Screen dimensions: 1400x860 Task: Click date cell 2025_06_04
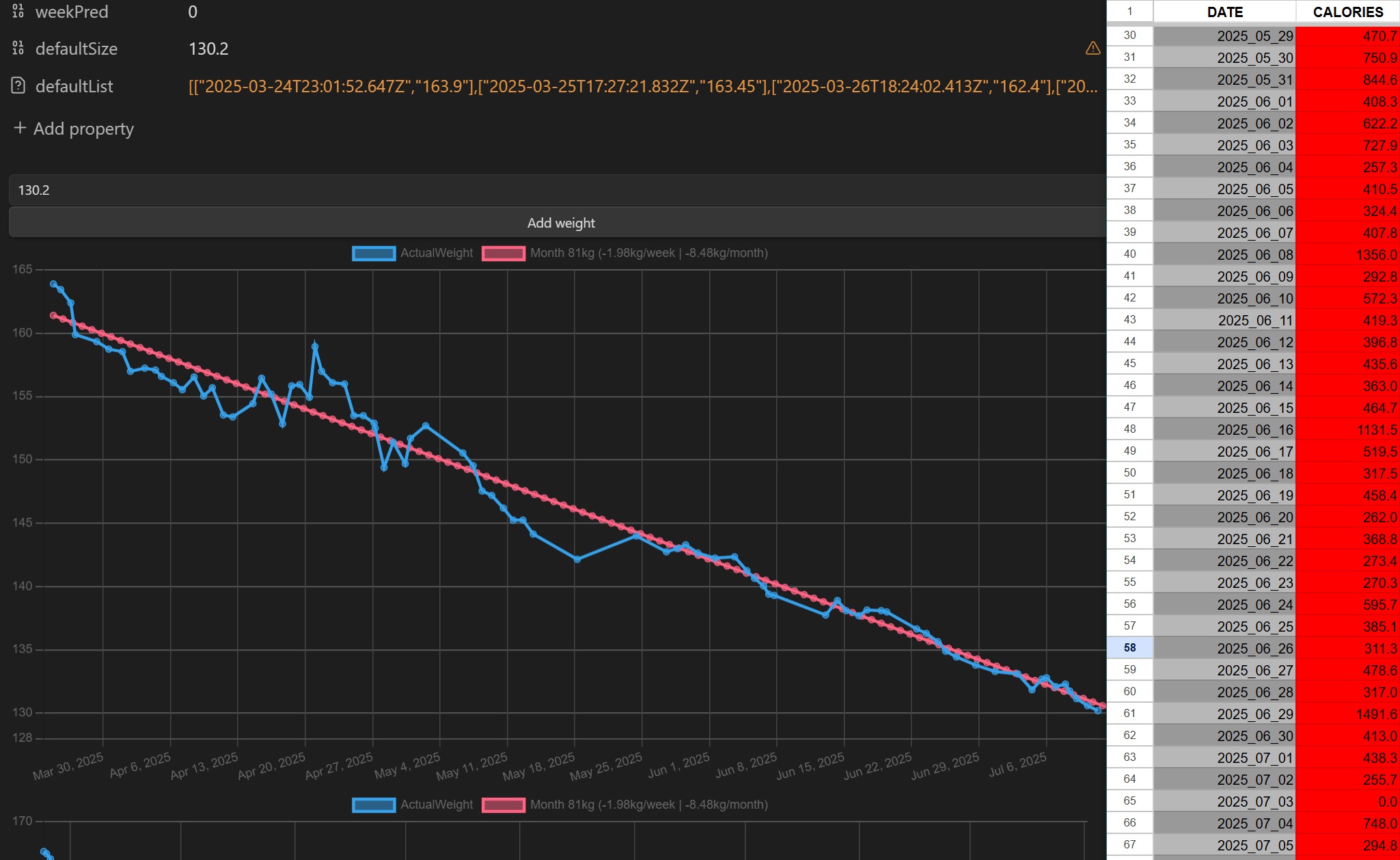[x=1224, y=167]
